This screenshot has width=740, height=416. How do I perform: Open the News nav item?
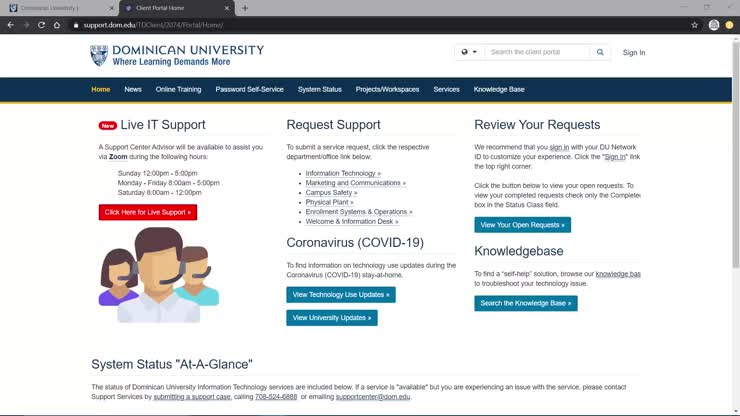pyautogui.click(x=133, y=89)
